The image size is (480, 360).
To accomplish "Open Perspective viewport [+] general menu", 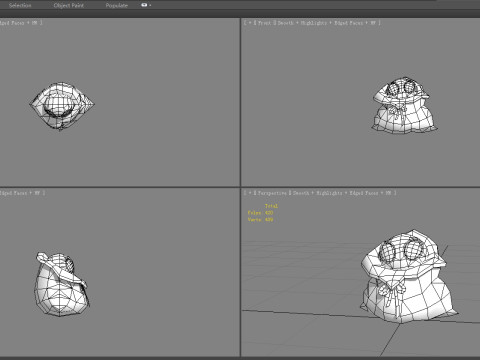I will pos(250,193).
